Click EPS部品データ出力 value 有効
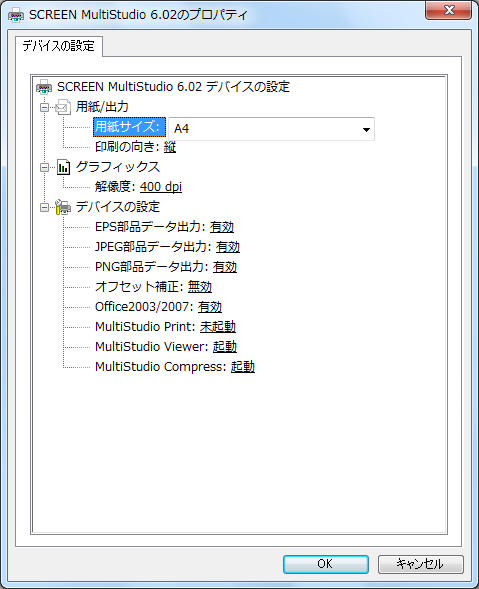Viewport: 479px width, 589px height. coord(222,227)
